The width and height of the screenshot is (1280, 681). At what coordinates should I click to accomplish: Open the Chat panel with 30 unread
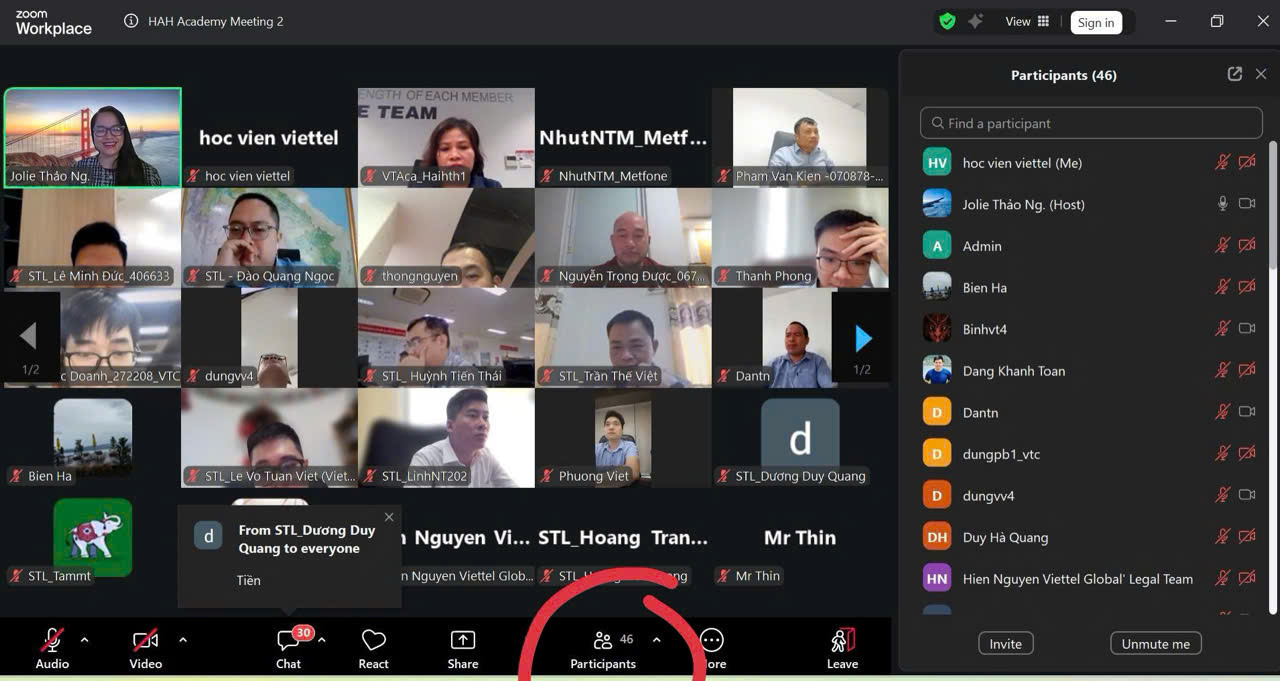click(288, 647)
